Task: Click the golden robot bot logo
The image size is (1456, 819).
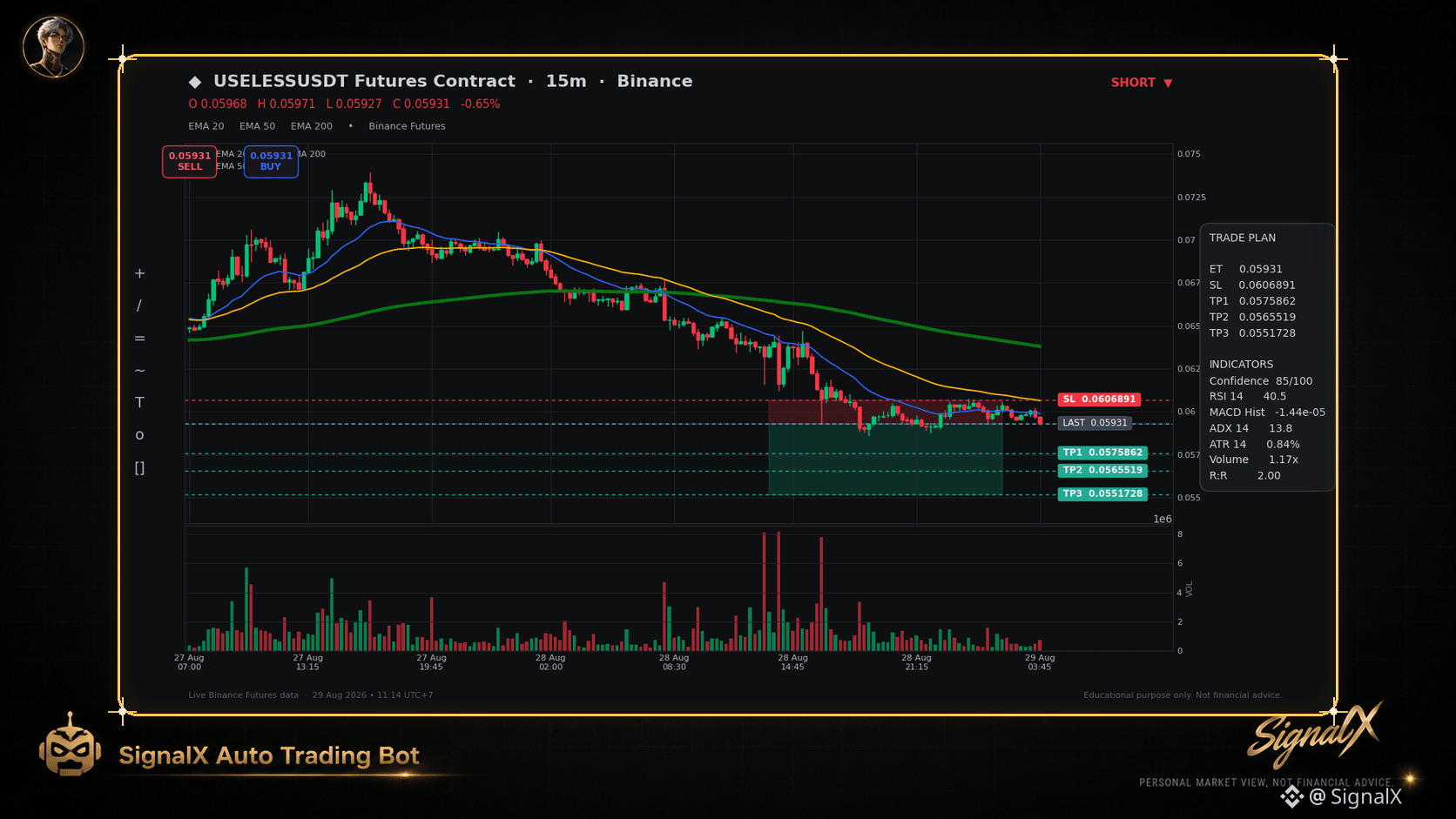Action: pos(70,745)
